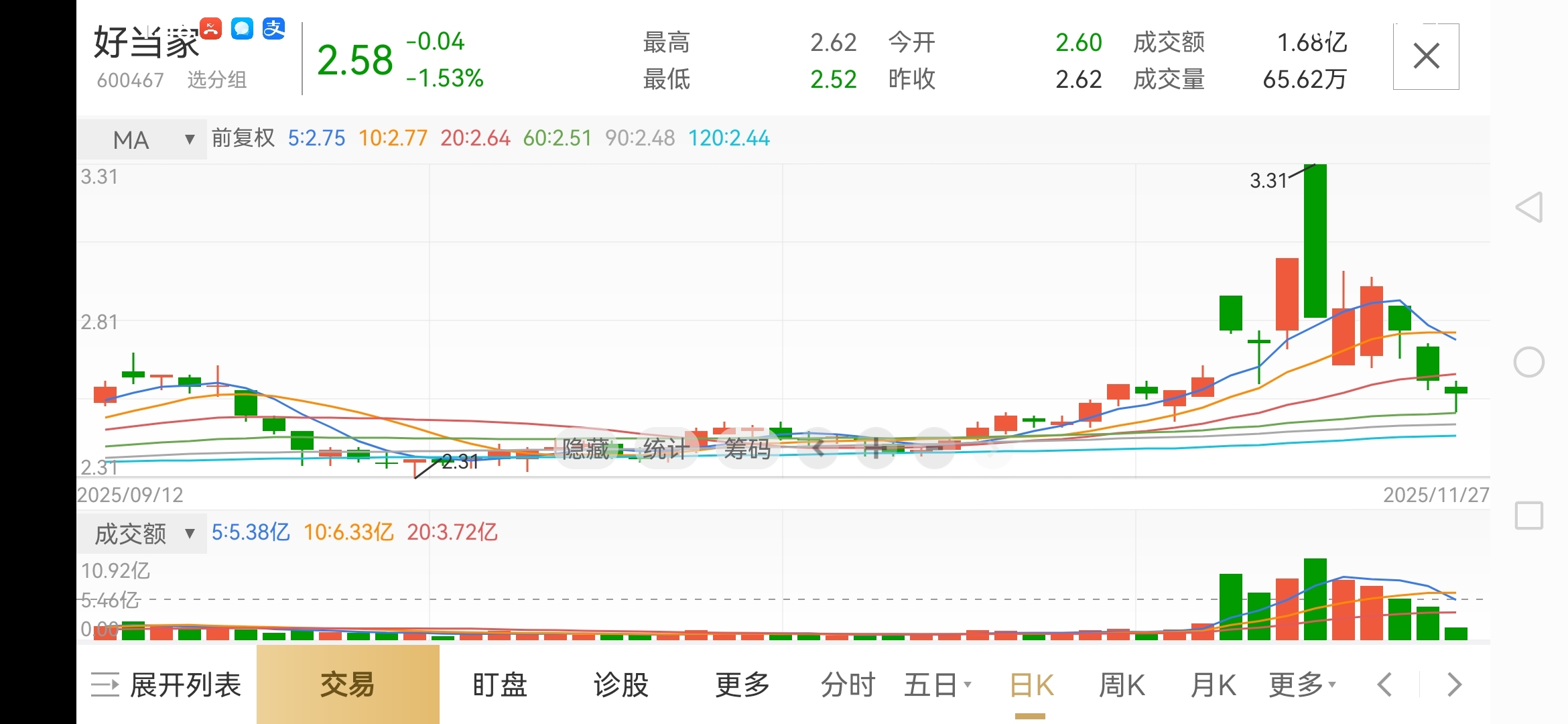Close the stock chart view

[x=1425, y=56]
